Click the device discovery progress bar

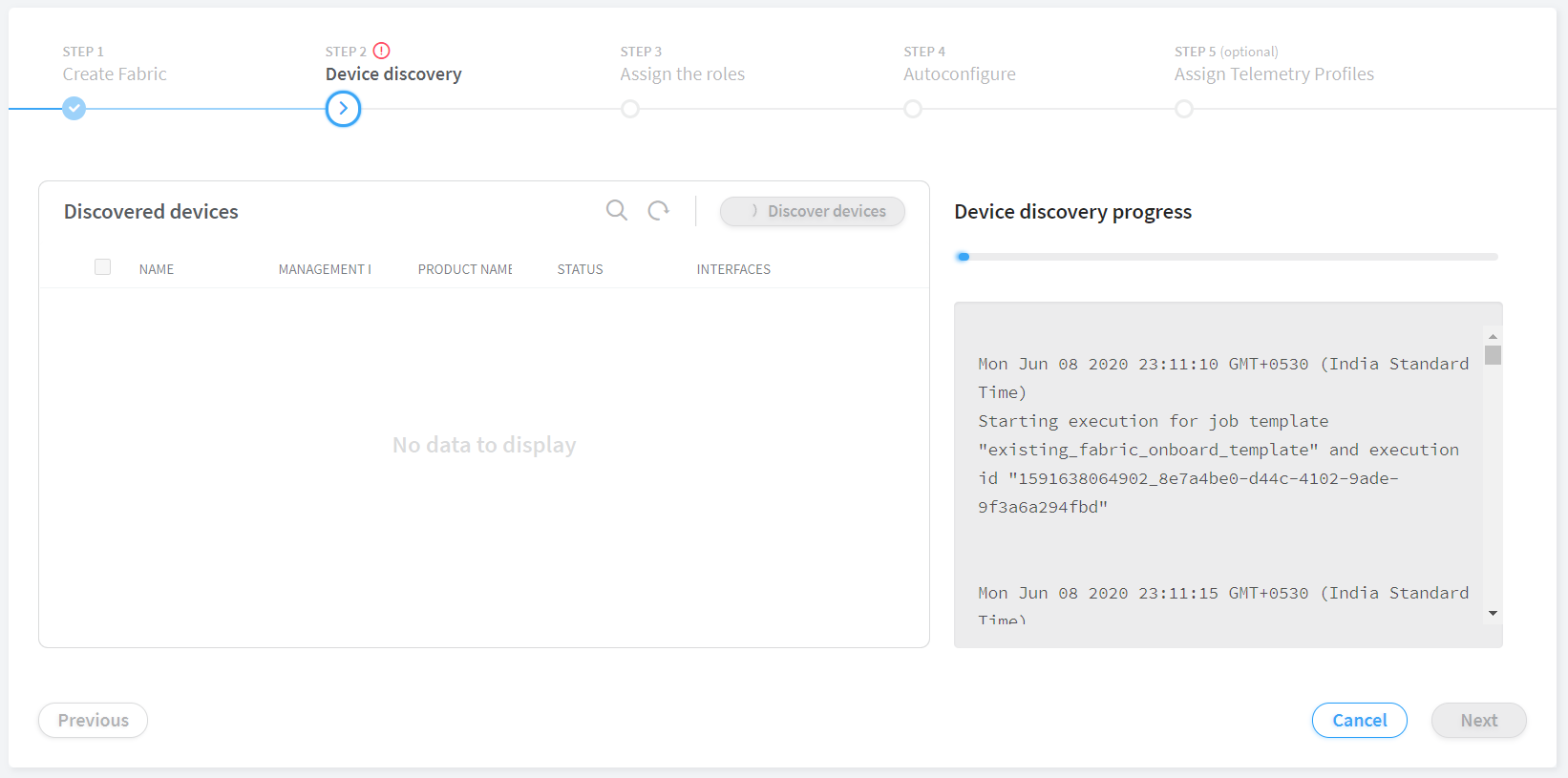1226,257
